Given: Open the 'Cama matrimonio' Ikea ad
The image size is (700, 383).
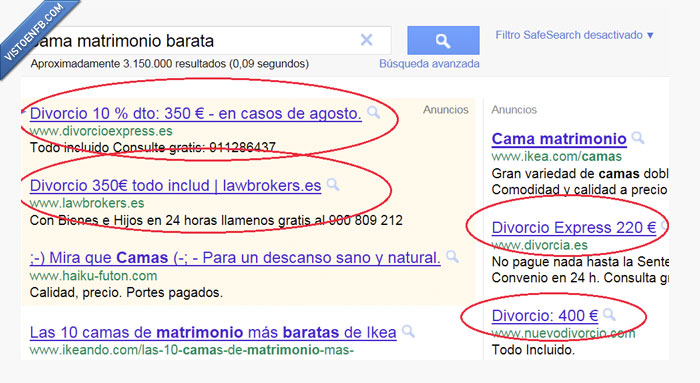Looking at the screenshot, I should point(559,139).
